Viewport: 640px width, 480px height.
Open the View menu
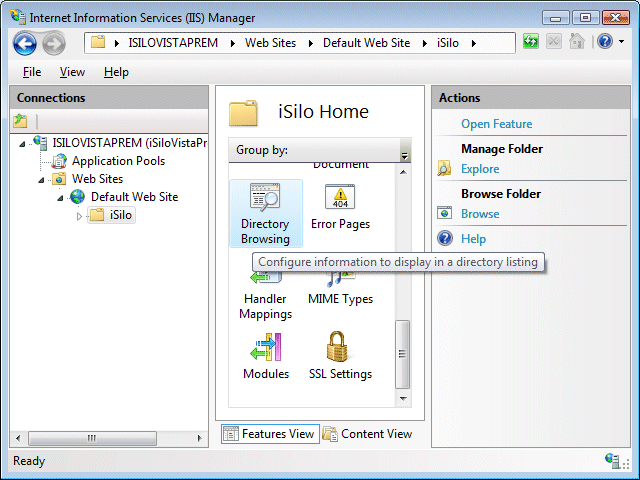pyautogui.click(x=72, y=72)
